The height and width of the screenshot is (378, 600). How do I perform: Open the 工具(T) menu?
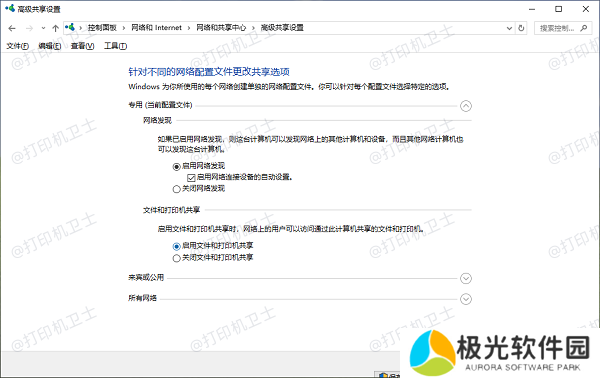[x=116, y=46]
